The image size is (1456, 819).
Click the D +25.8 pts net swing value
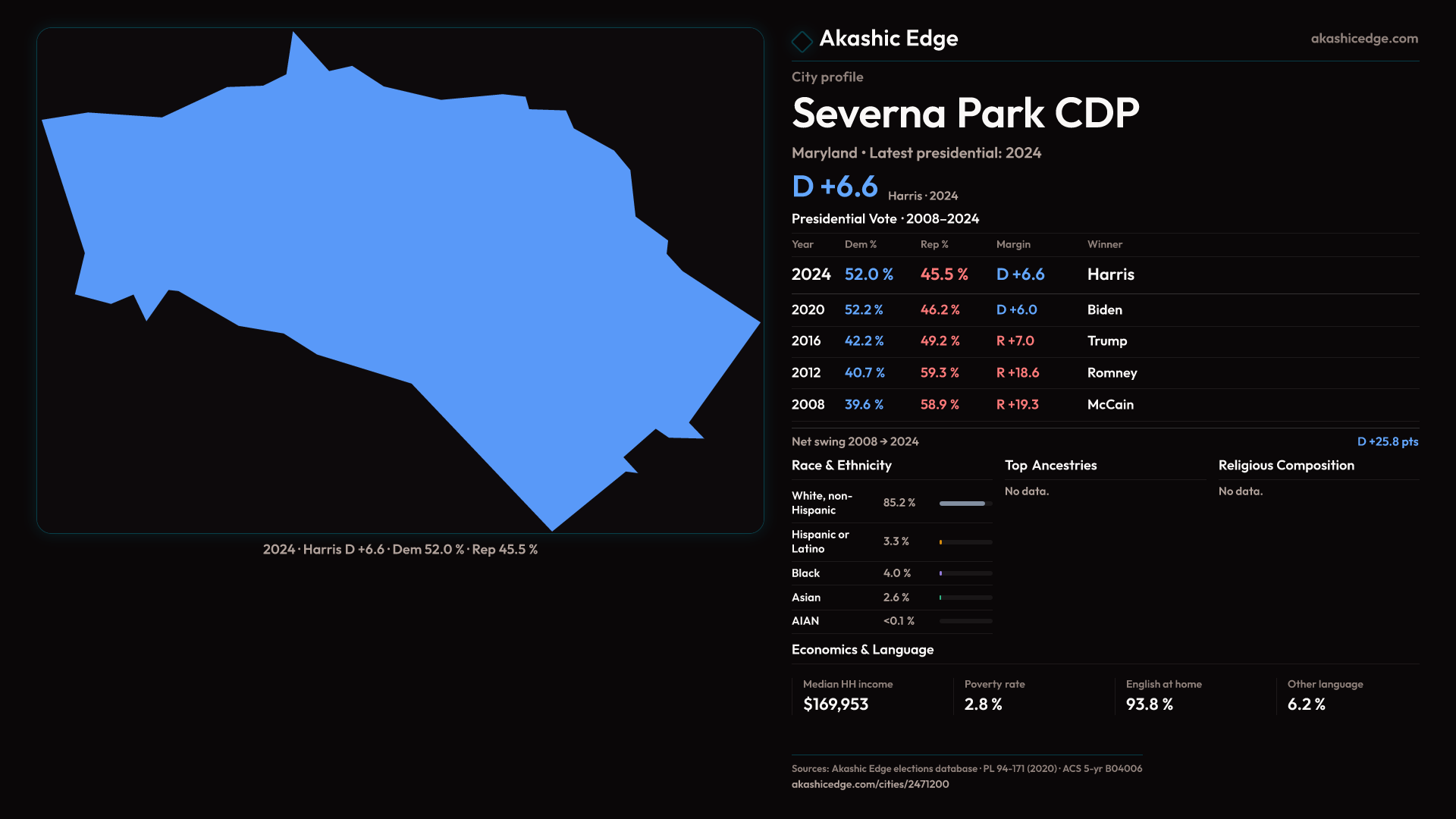1387,441
